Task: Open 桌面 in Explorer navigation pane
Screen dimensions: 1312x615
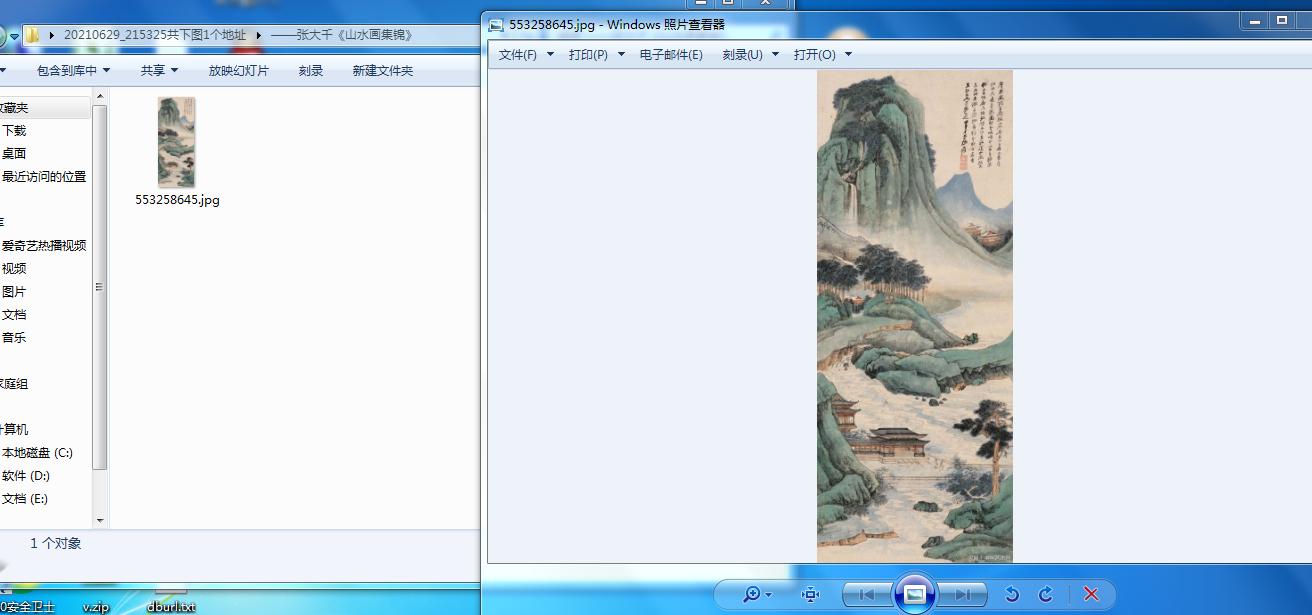Action: point(14,154)
